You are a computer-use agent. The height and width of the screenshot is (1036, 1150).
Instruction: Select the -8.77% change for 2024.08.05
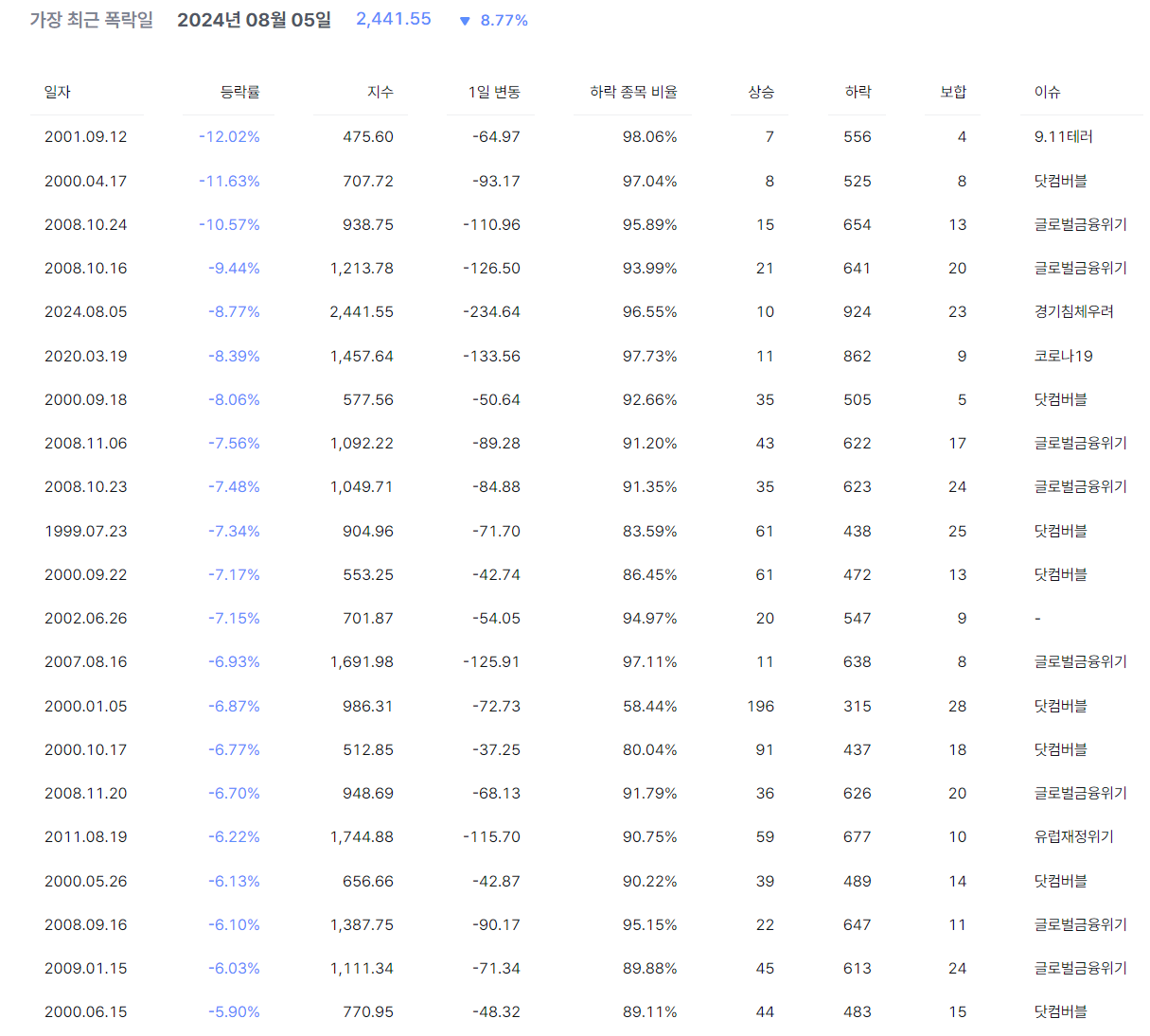233,311
